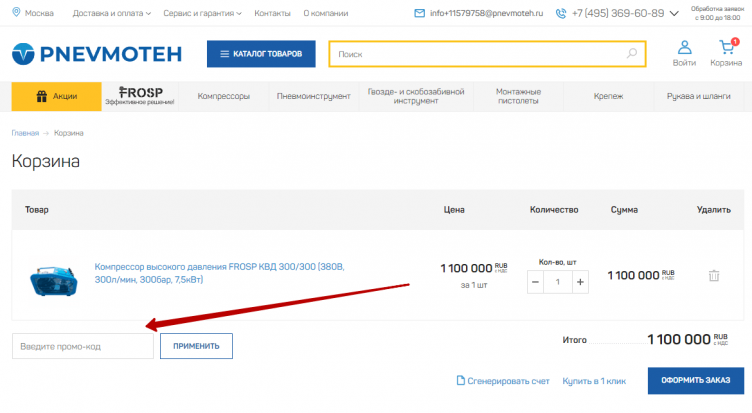Click the Применить promo button
Screen dimensions: 752x413
tap(196, 346)
